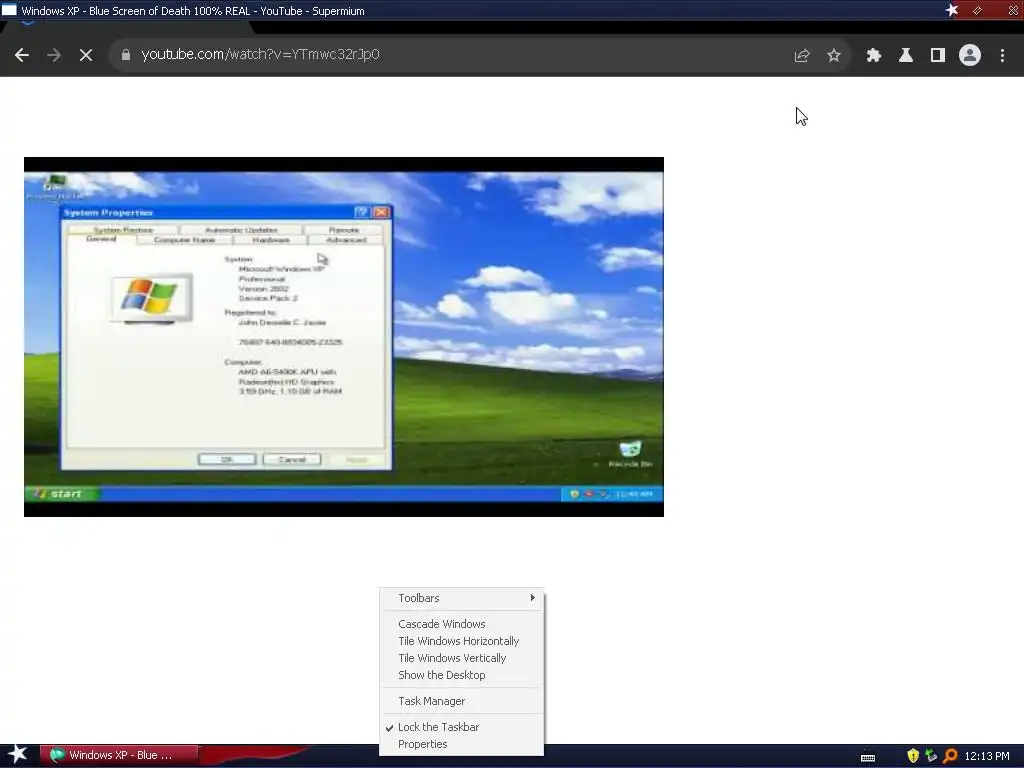This screenshot has height=768, width=1024.
Task: Open the profile avatar menu
Action: 970,56
